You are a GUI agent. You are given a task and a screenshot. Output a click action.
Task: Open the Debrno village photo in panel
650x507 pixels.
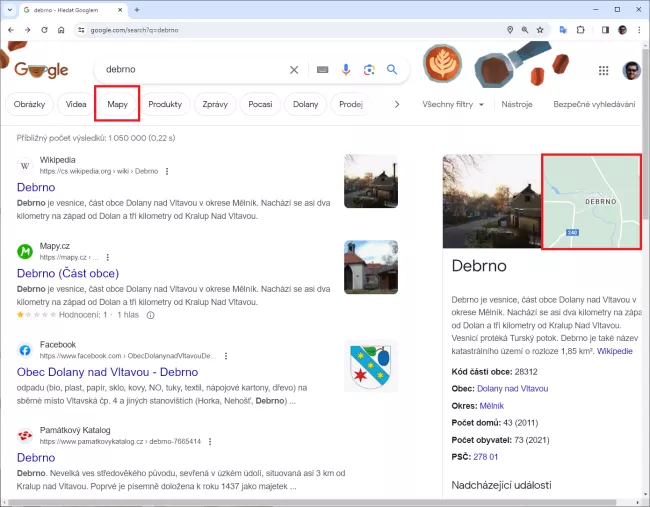click(492, 201)
